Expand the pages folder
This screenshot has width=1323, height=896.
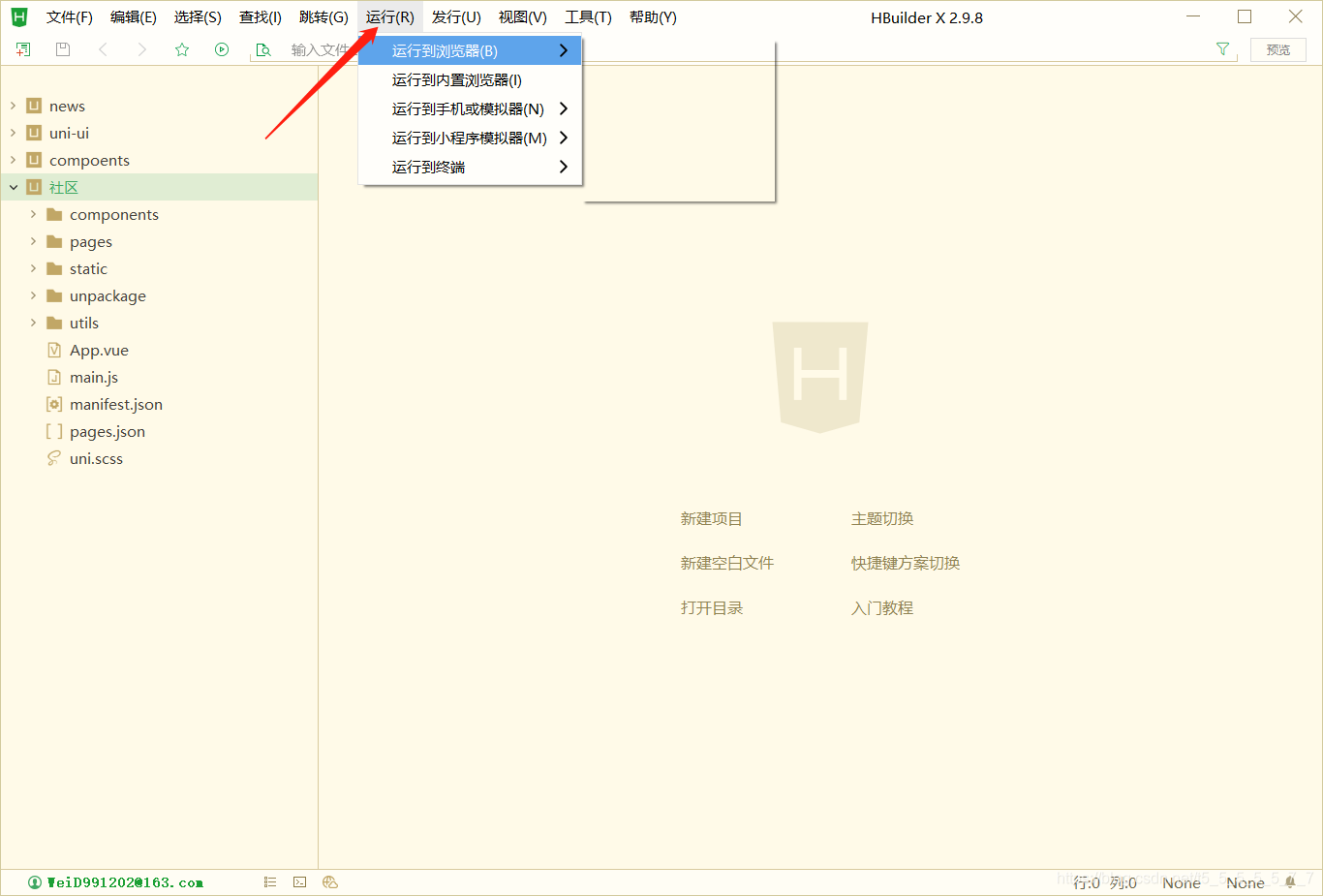pyautogui.click(x=33, y=241)
